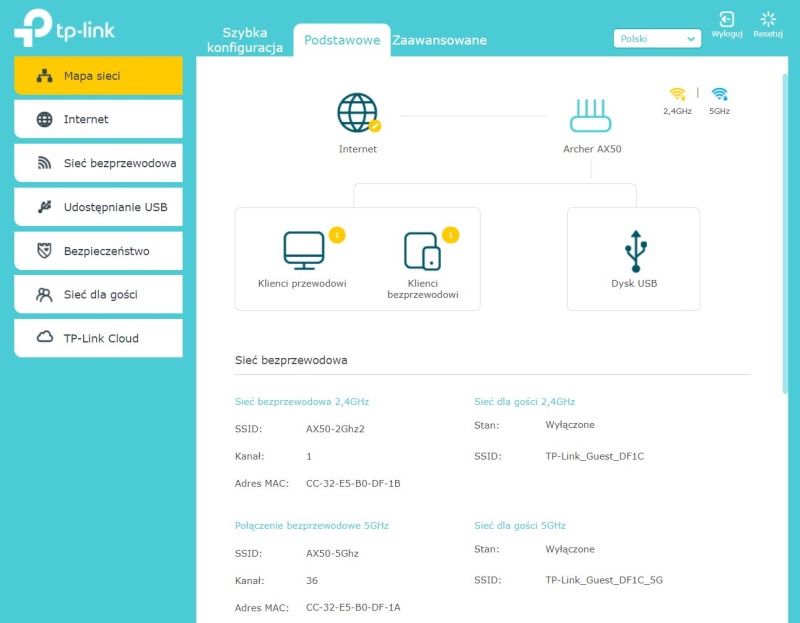
Task: Open the TP-Link Cloud sidebar item
Action: (98, 338)
